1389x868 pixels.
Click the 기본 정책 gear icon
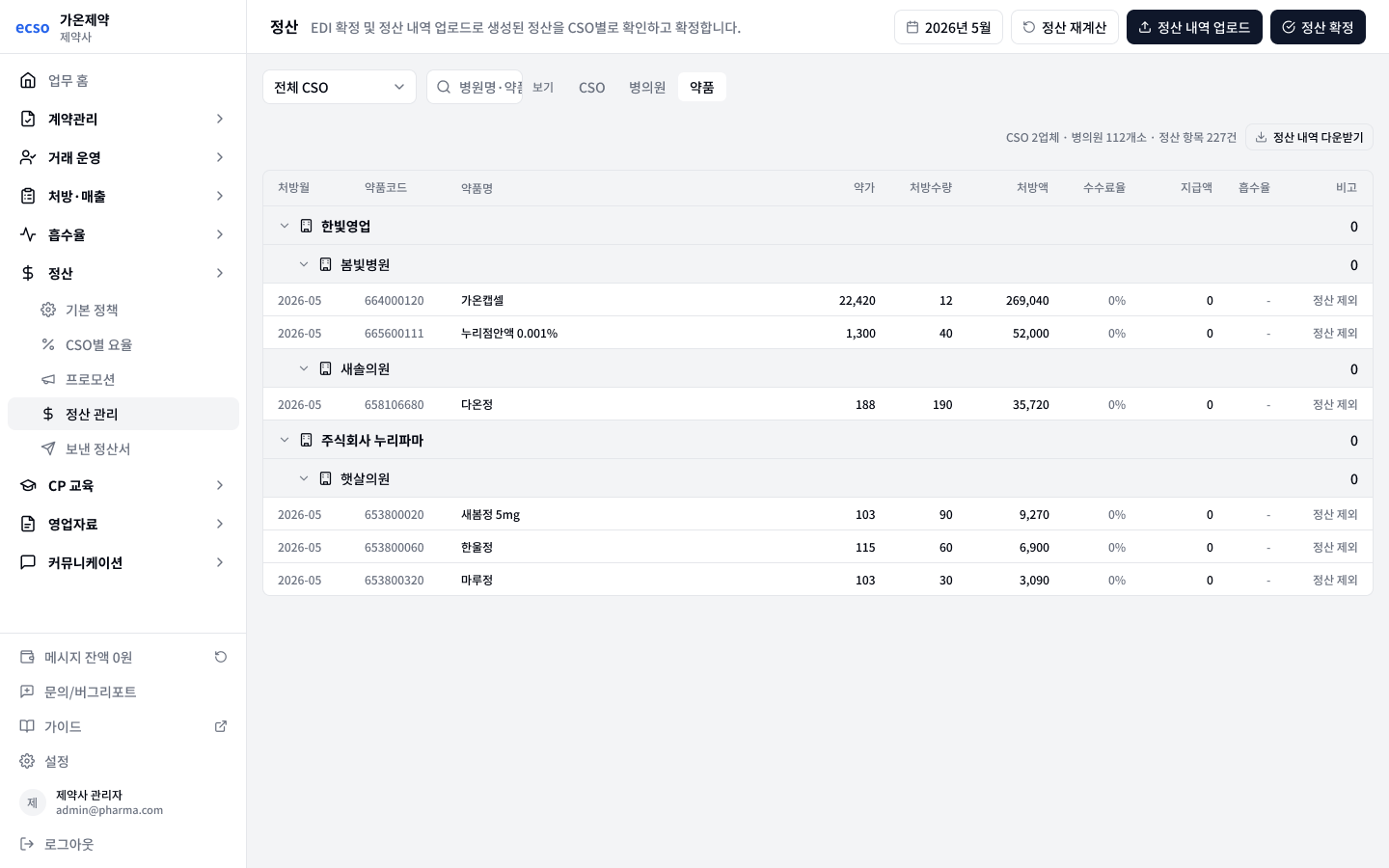click(x=48, y=310)
